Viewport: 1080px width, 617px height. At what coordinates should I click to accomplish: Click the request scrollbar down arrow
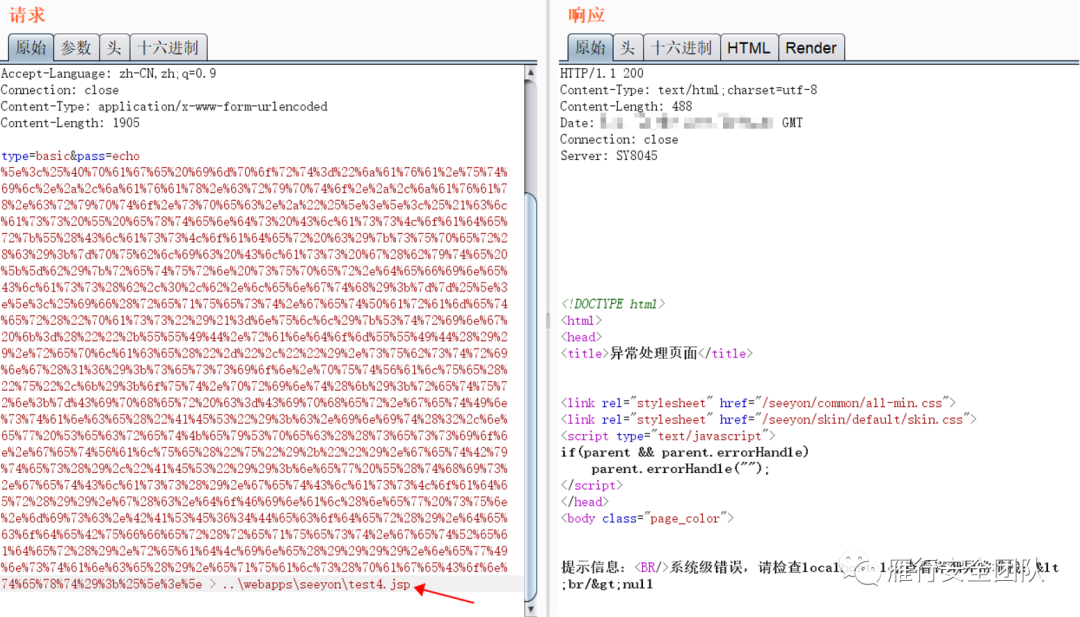tap(530, 609)
